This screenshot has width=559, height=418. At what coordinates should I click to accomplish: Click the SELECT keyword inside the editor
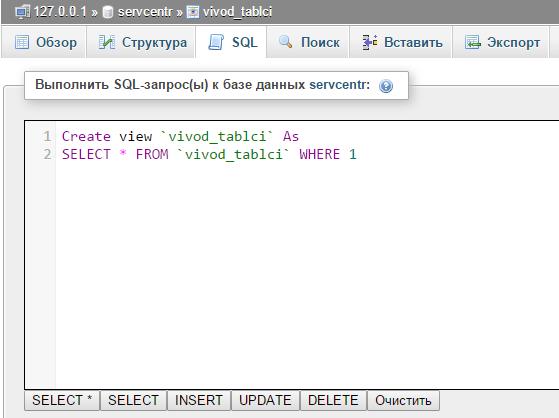[86, 154]
